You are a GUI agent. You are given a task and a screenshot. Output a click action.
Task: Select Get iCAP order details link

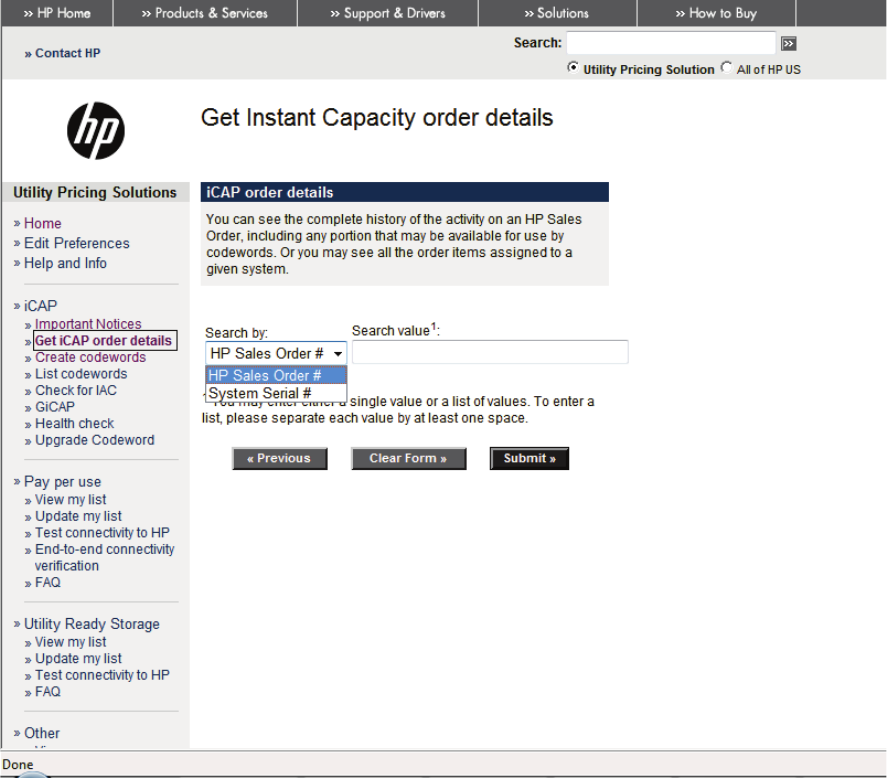104,341
